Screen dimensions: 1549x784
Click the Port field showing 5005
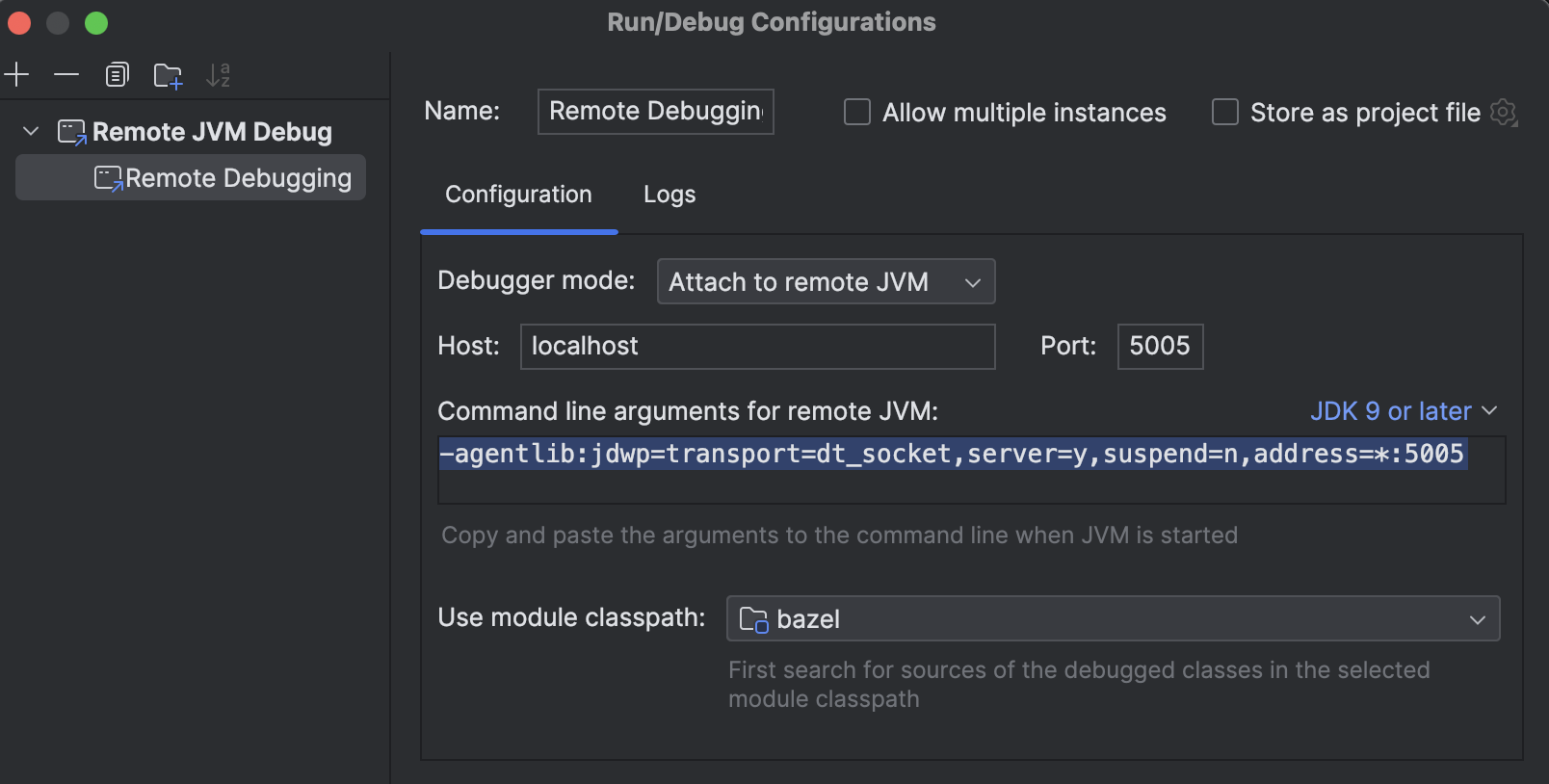coord(1159,347)
